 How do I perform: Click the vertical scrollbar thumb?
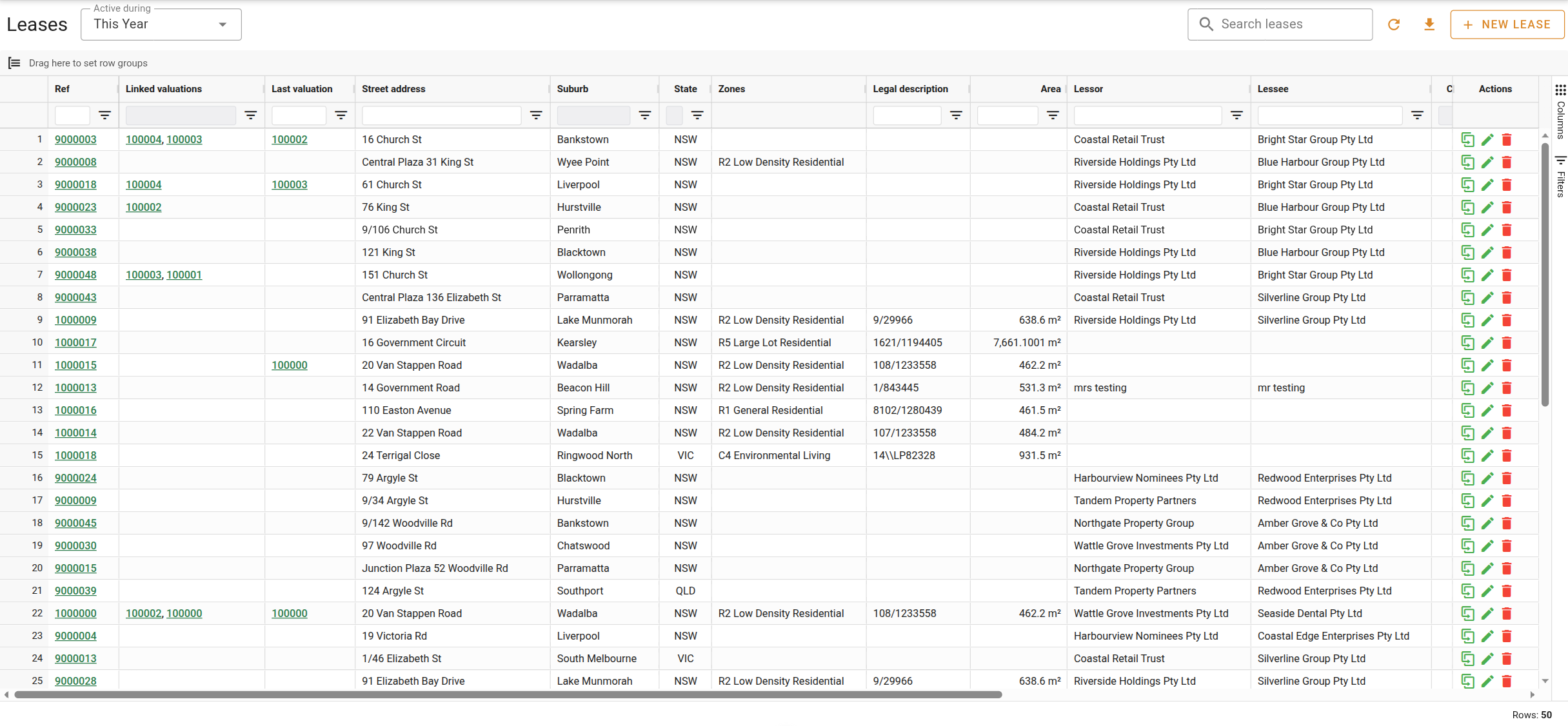tap(1545, 274)
